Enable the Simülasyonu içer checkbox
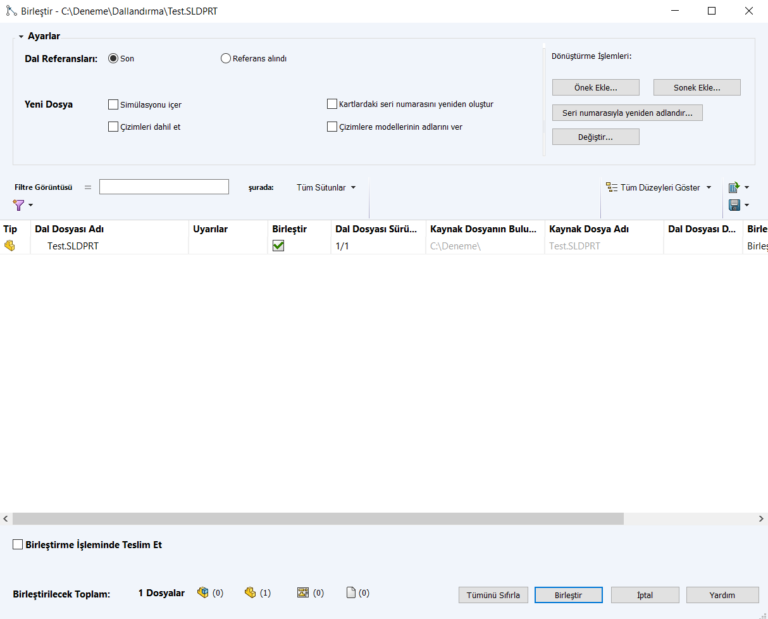 113,104
